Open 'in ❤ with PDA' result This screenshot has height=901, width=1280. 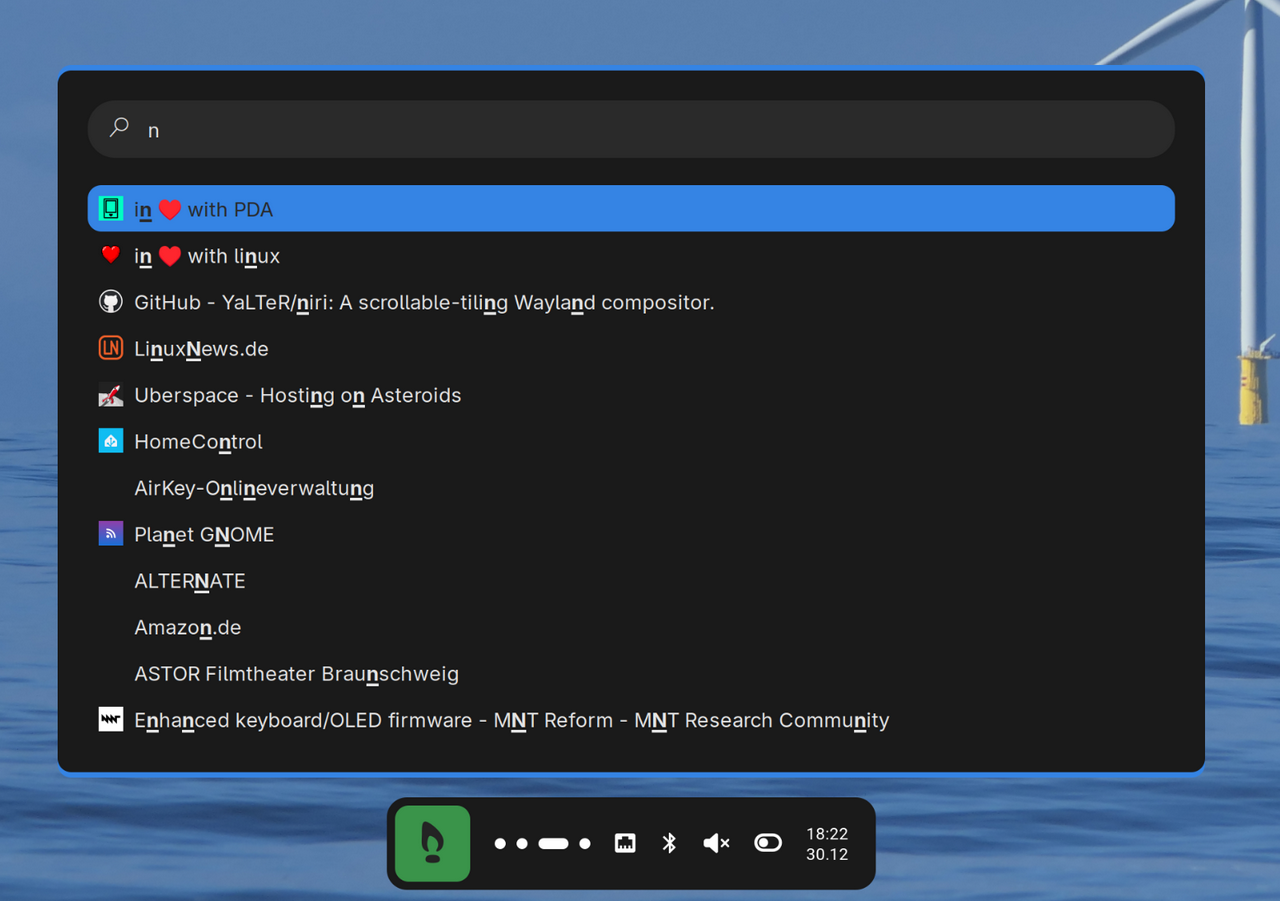click(x=630, y=209)
